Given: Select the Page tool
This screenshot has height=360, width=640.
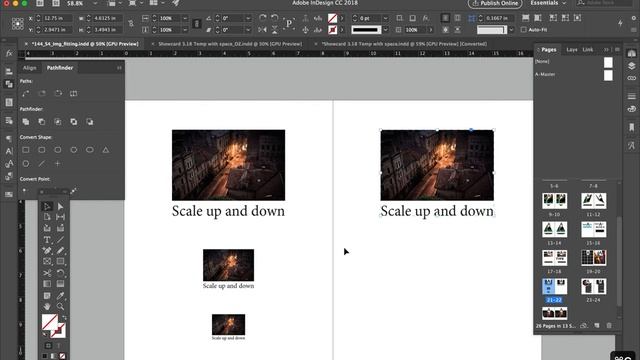Looking at the screenshot, I should click(47, 217).
